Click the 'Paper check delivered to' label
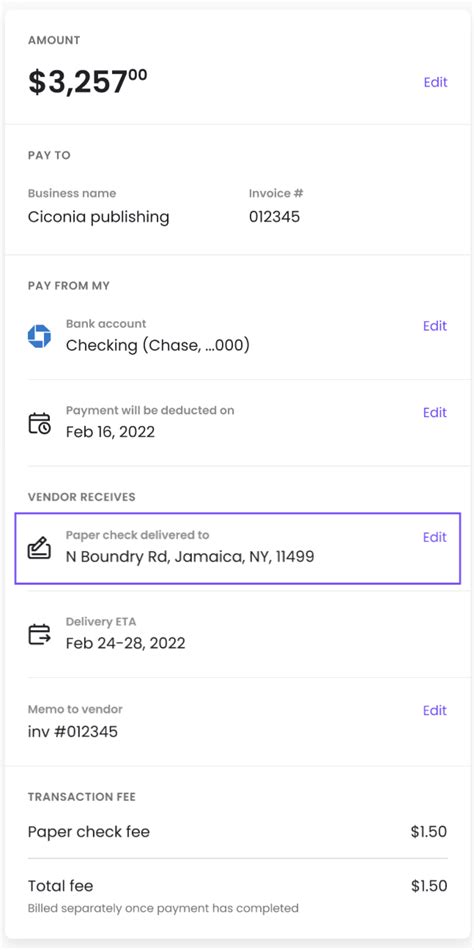 click(138, 535)
